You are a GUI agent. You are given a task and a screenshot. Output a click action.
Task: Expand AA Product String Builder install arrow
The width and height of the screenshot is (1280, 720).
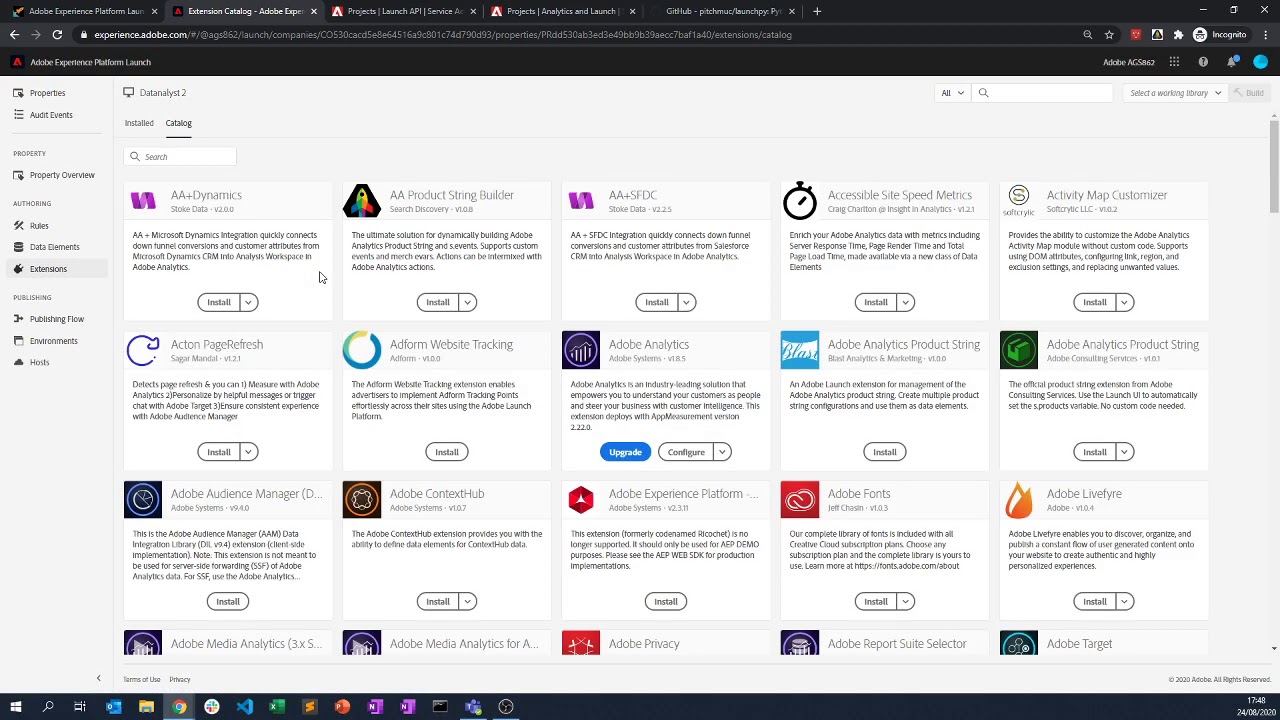(x=467, y=302)
